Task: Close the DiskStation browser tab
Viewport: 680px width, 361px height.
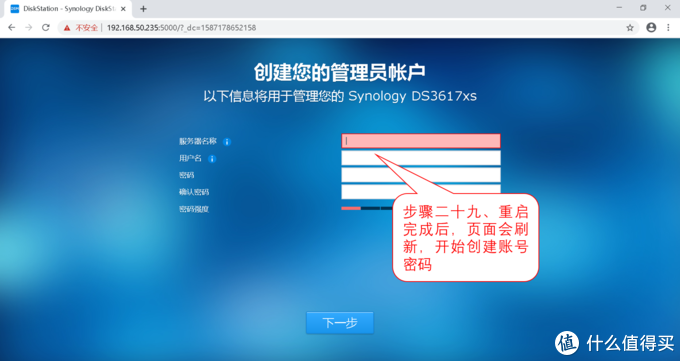Action: click(123, 9)
